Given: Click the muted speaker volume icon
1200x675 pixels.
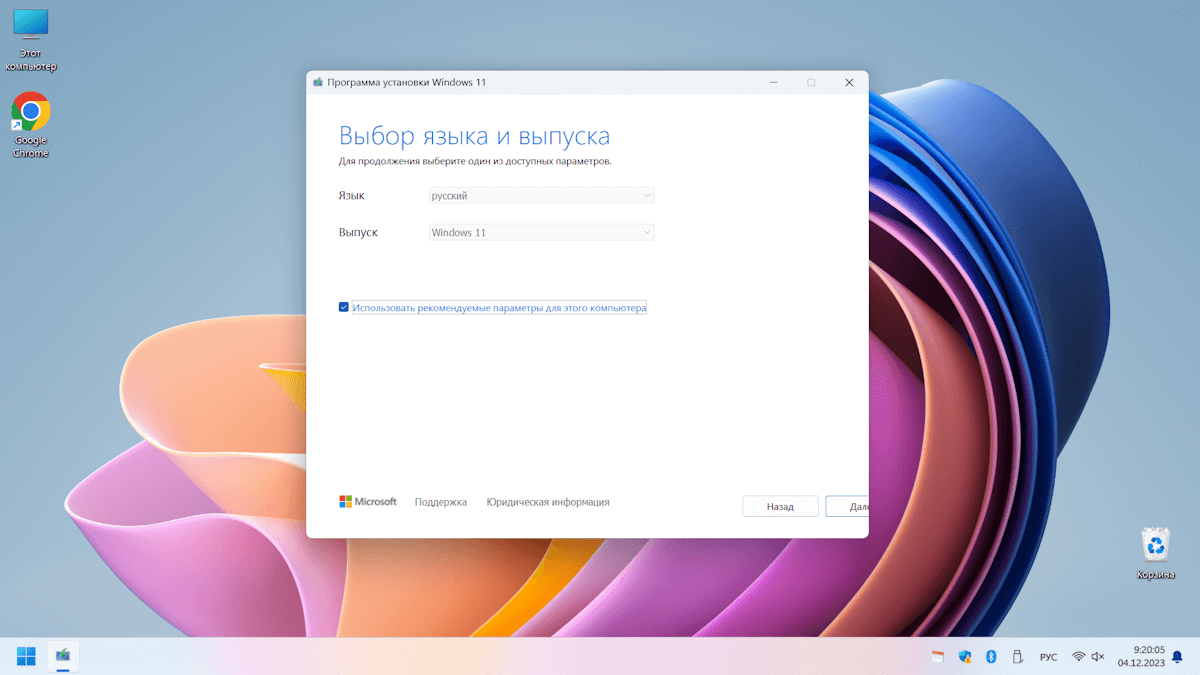Looking at the screenshot, I should (x=1098, y=657).
